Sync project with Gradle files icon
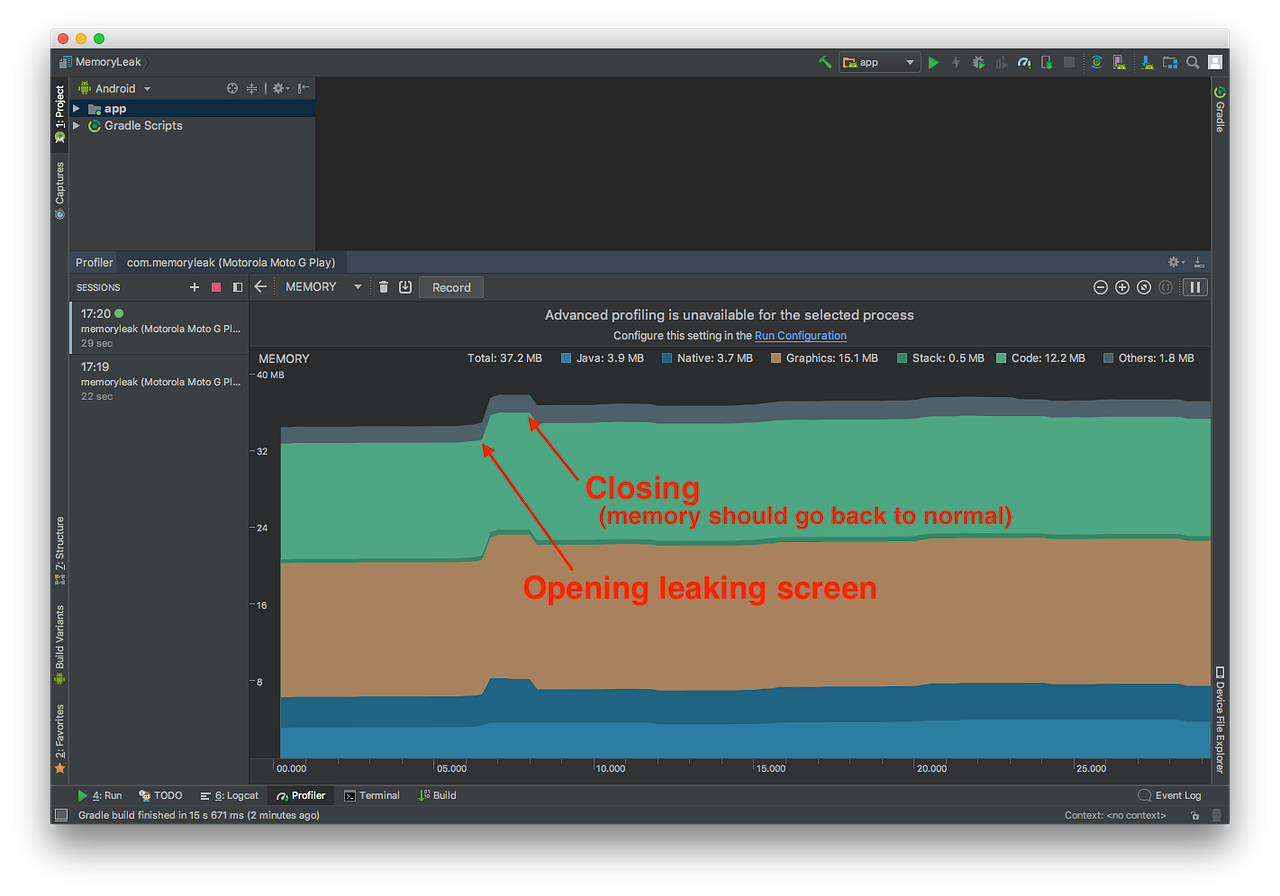This screenshot has width=1280, height=896. pyautogui.click(x=1097, y=62)
